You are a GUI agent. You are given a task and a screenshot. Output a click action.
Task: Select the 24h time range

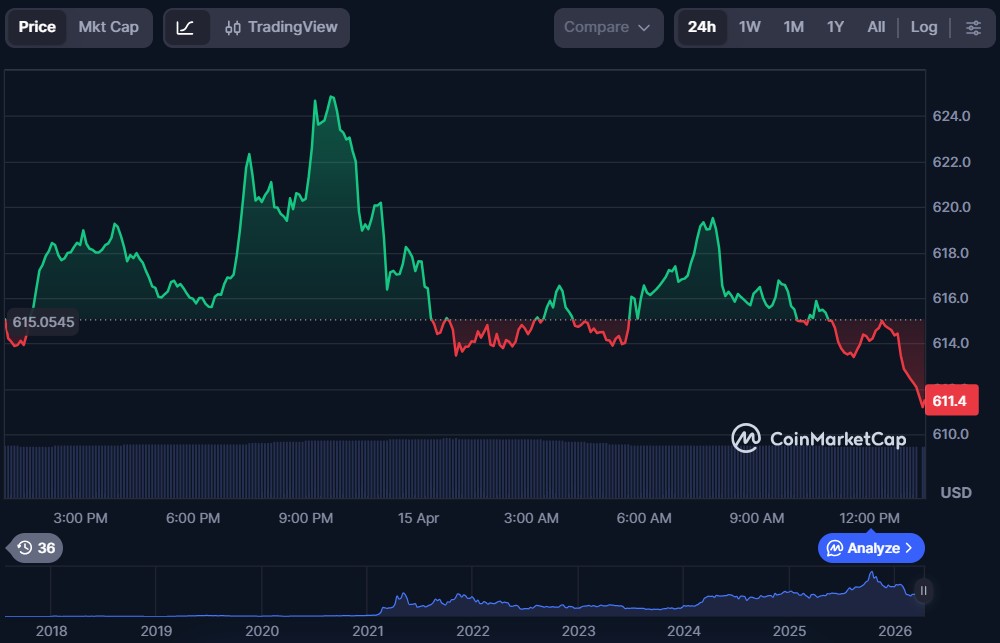(x=701, y=27)
